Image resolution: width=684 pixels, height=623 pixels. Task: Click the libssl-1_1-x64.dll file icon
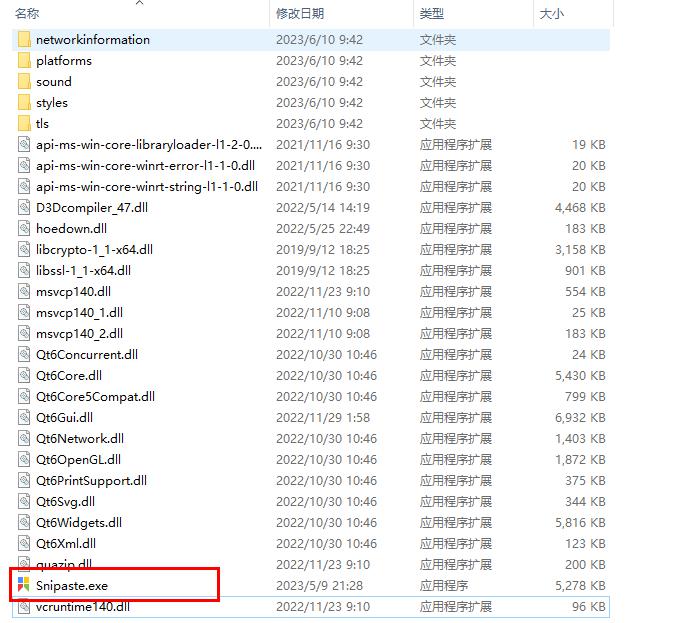pyautogui.click(x=24, y=271)
